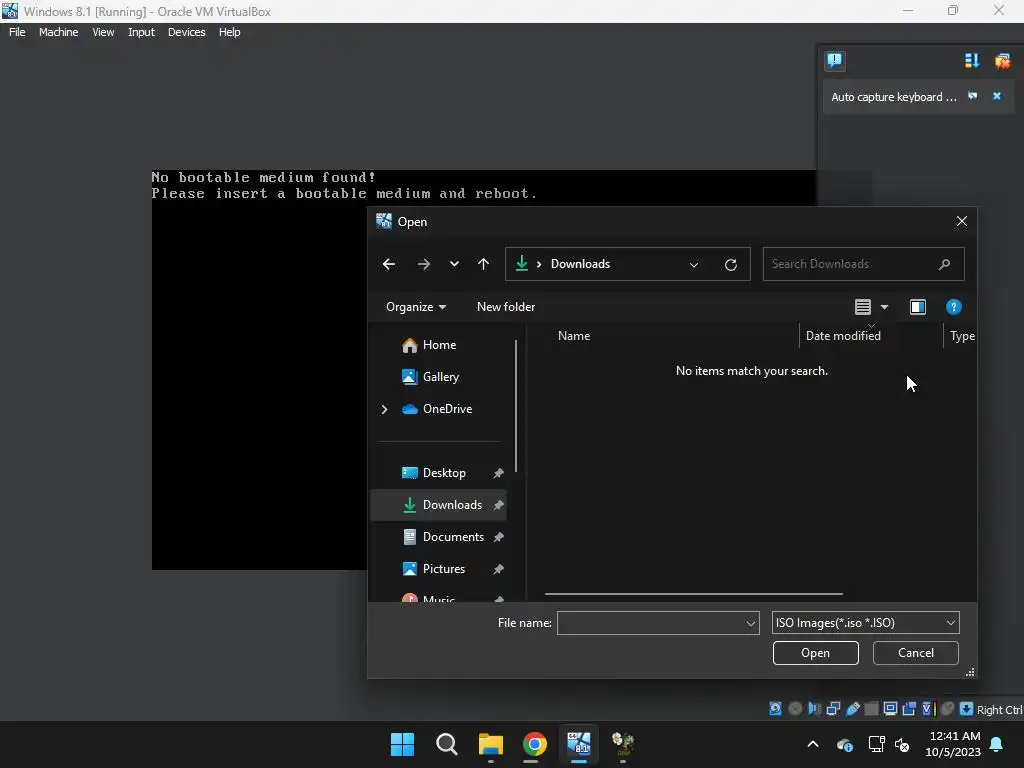Go back in the Open dialog
1024x768 pixels.
[x=389, y=264]
